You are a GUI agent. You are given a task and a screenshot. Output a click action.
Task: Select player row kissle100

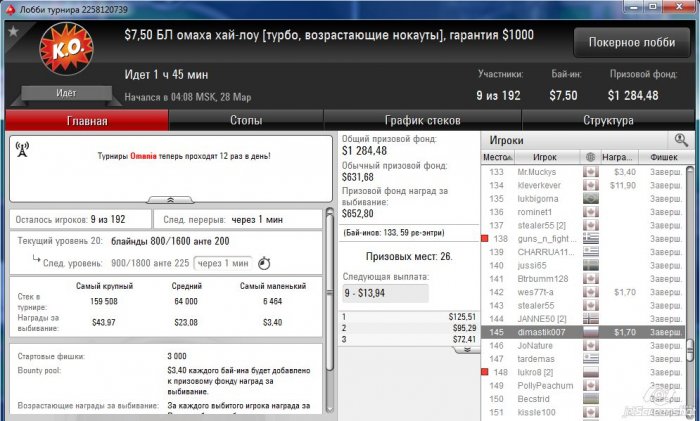[x=582, y=412]
